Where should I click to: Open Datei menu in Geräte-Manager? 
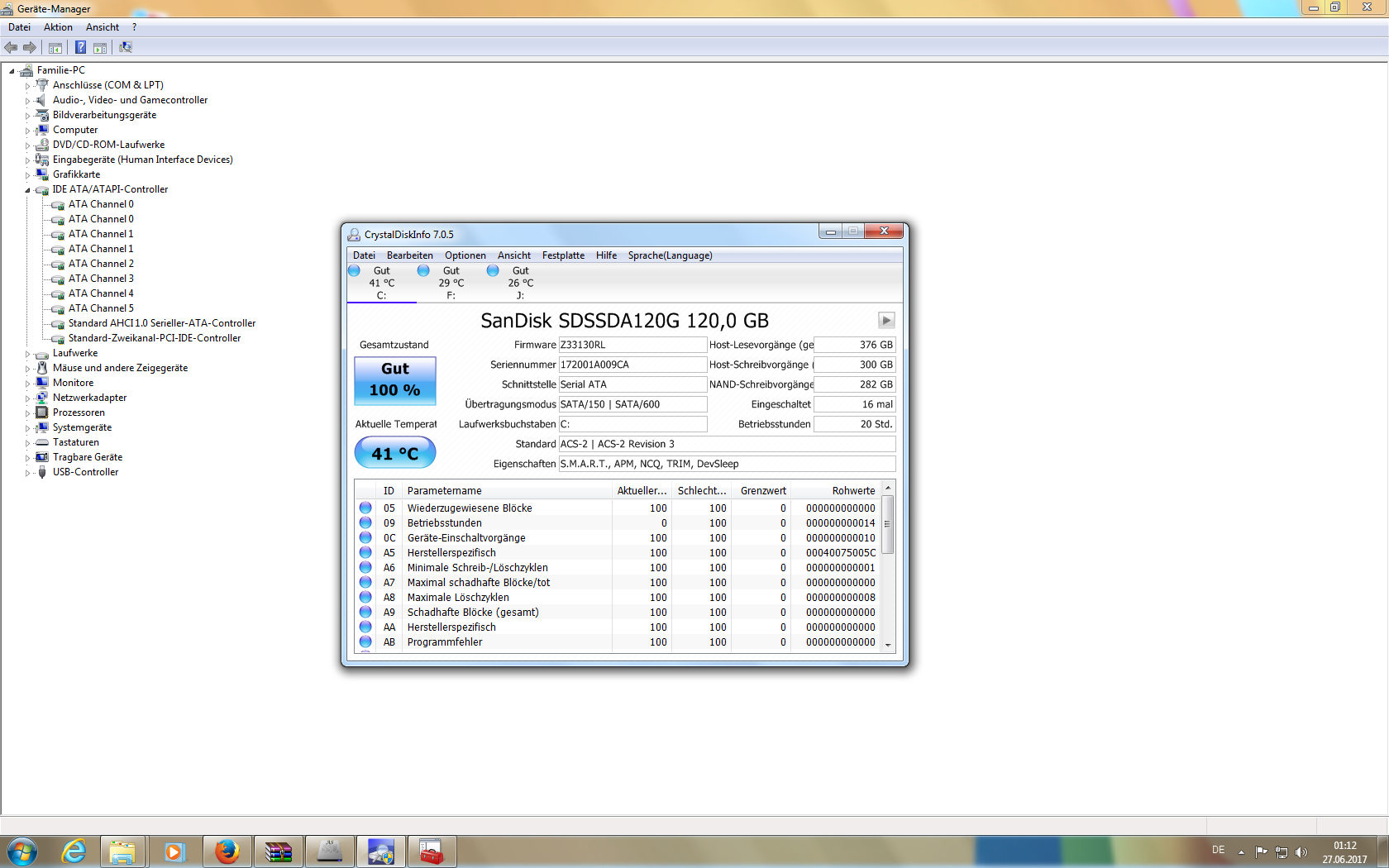20,27
